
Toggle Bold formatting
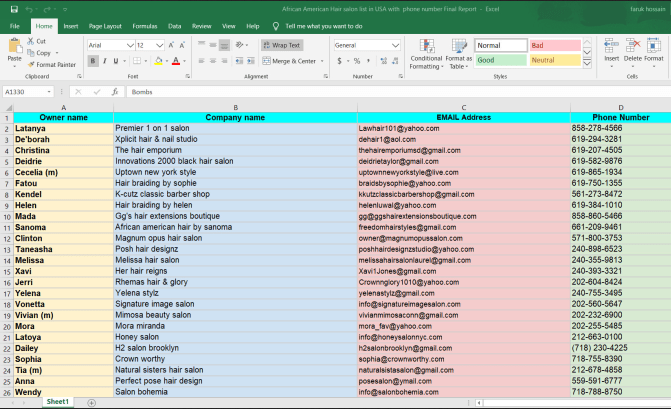click(x=93, y=61)
